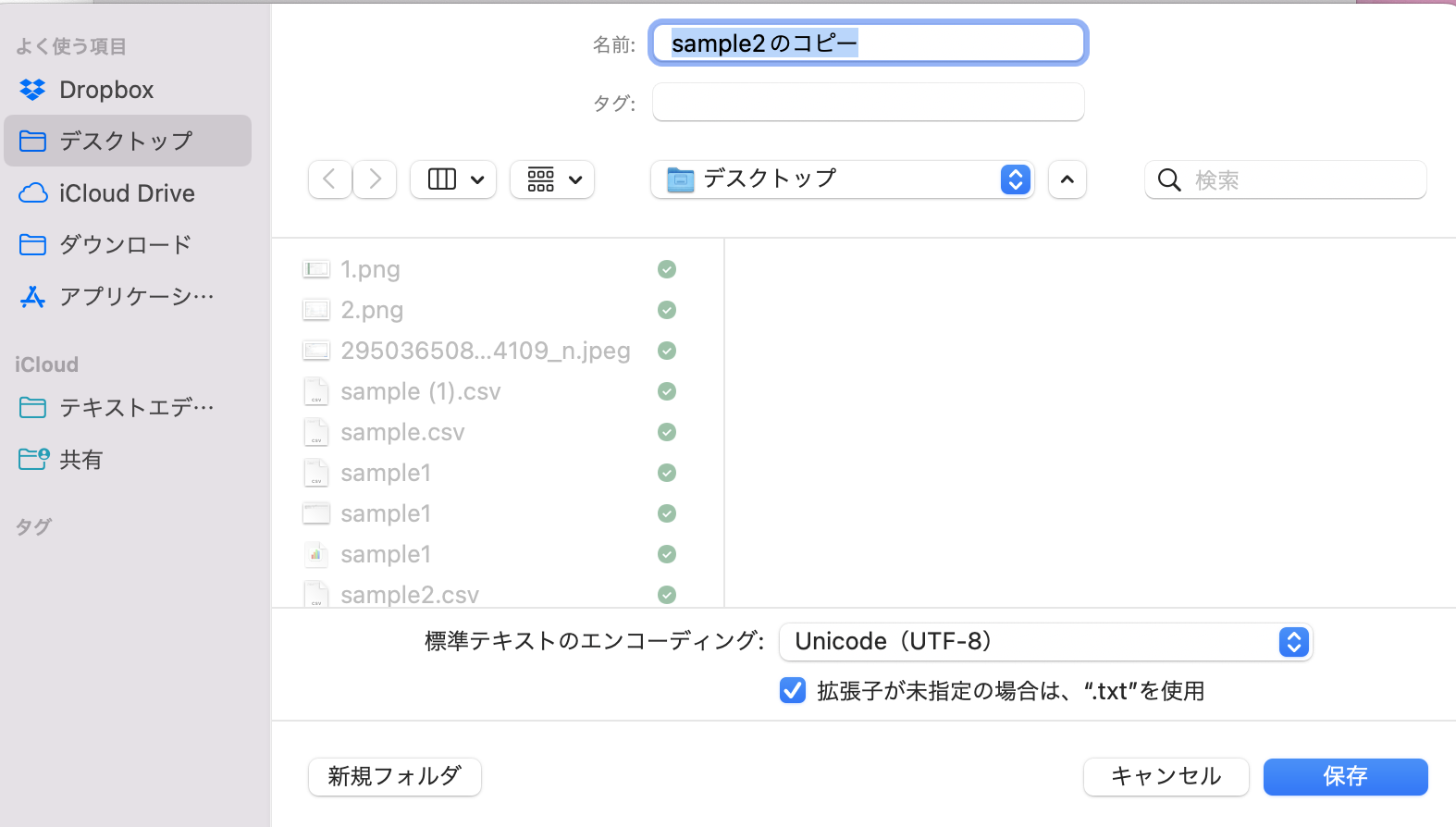Go back with the left arrow button
Image resolution: width=1456 pixels, height=827 pixels.
(329, 179)
